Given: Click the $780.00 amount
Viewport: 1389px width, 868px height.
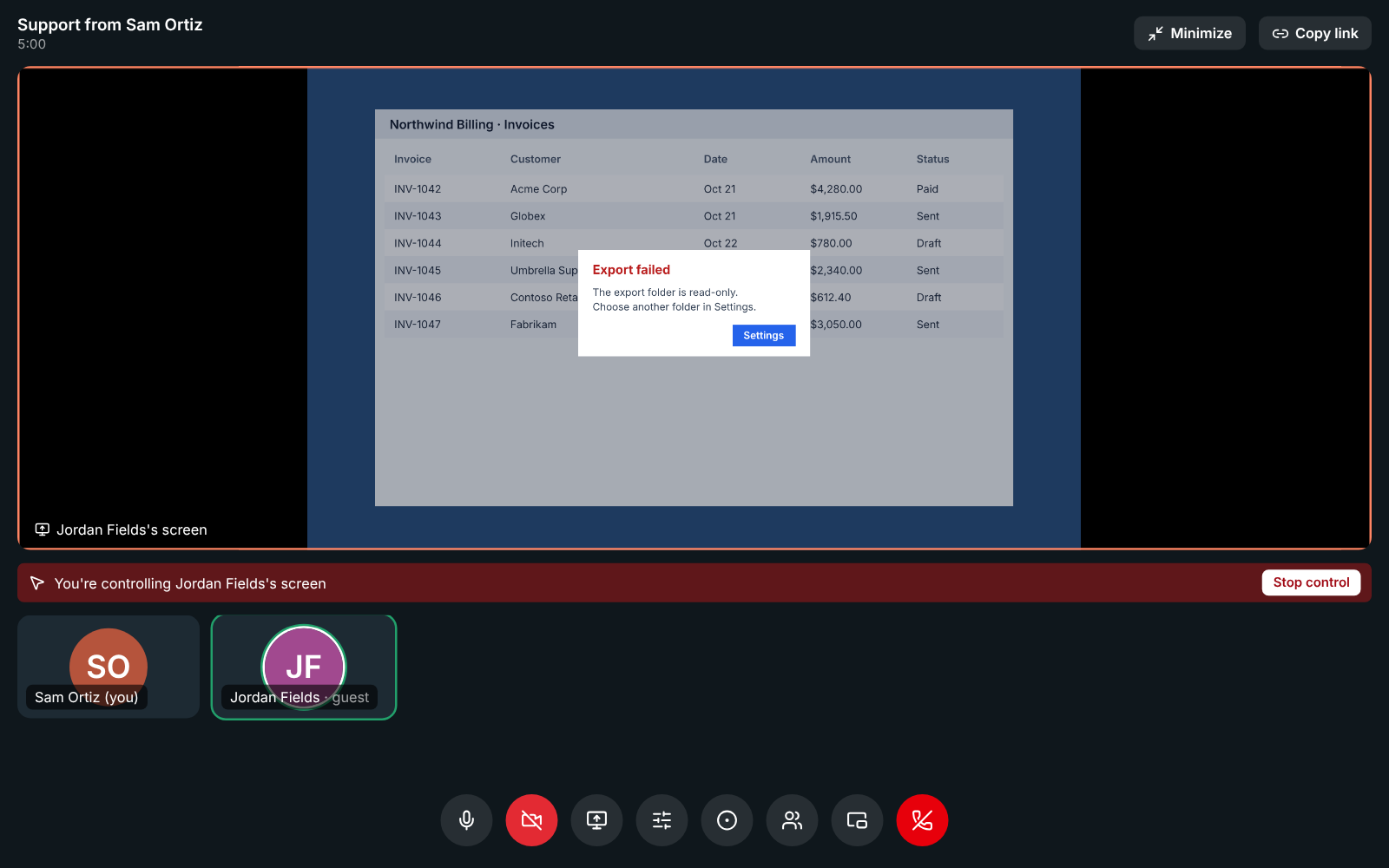Looking at the screenshot, I should [x=831, y=243].
